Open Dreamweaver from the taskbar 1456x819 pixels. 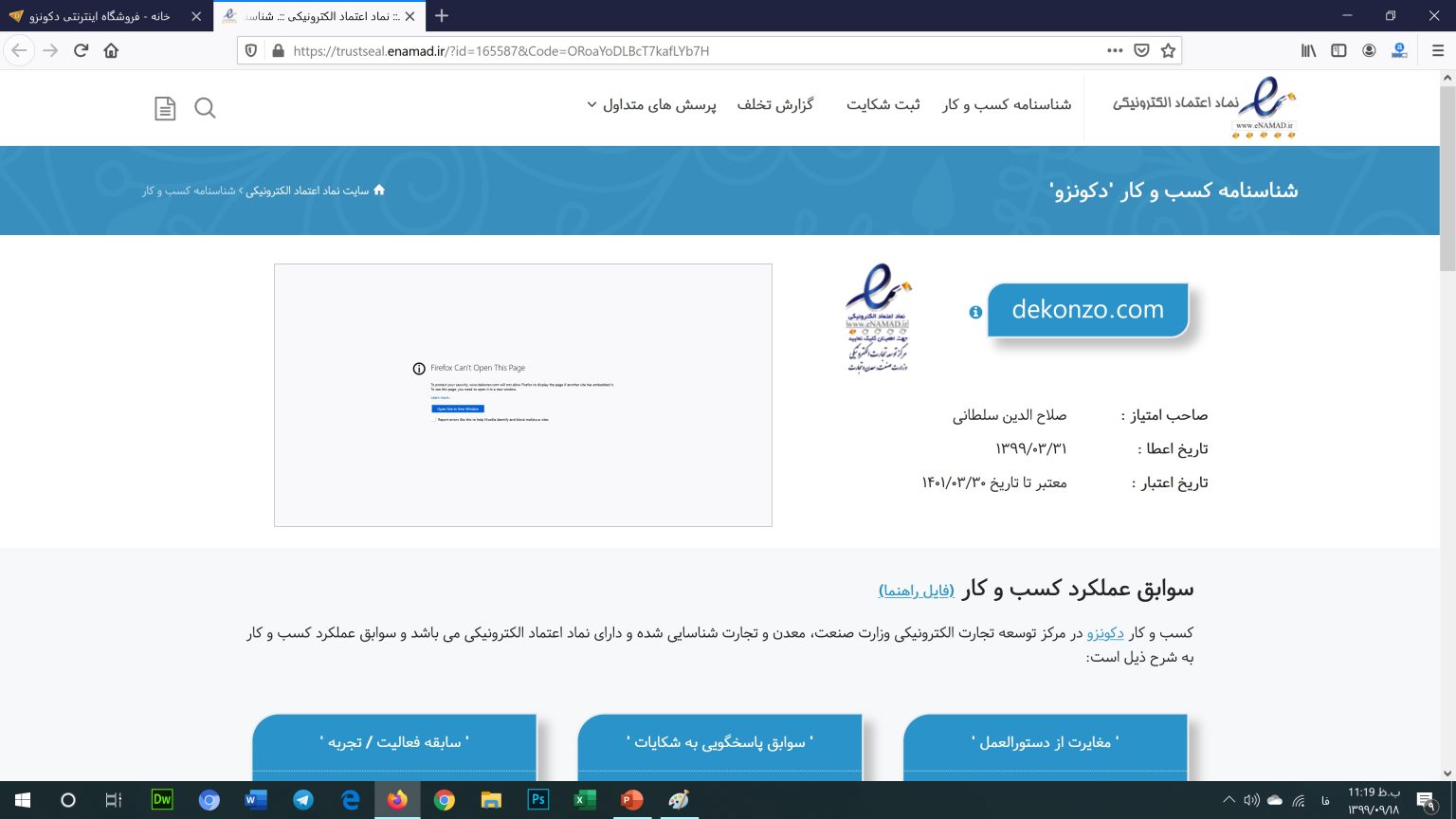162,800
